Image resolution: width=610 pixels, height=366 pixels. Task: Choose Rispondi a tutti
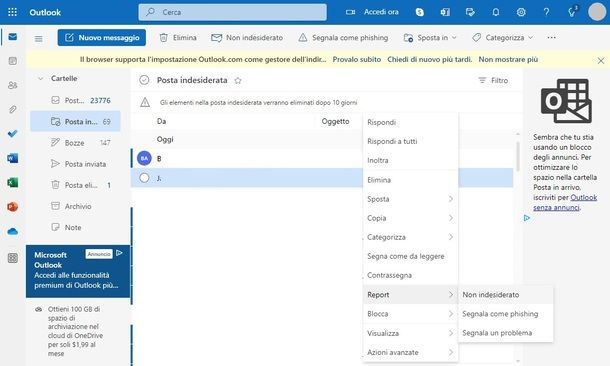(x=410, y=142)
